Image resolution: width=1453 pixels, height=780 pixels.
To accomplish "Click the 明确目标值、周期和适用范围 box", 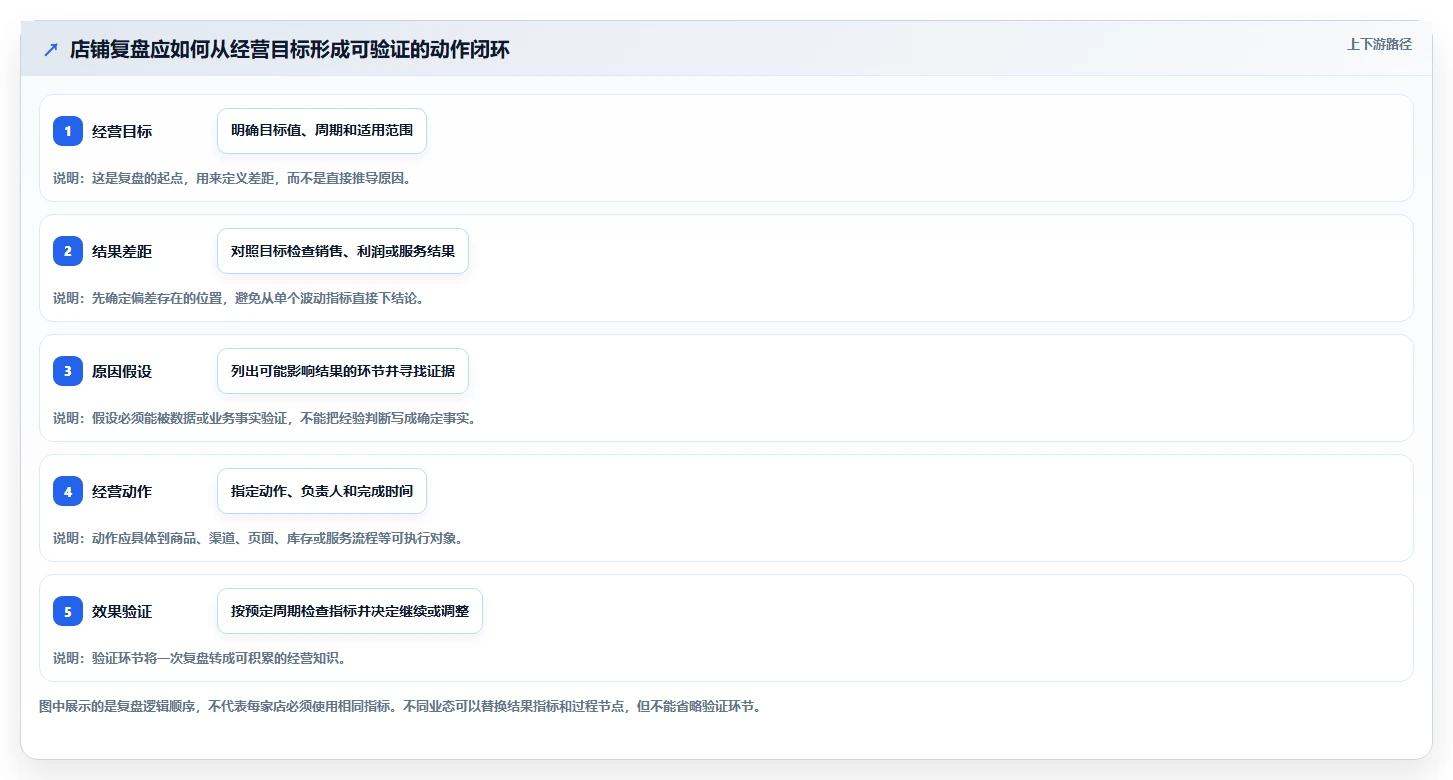I will pyautogui.click(x=322, y=131).
